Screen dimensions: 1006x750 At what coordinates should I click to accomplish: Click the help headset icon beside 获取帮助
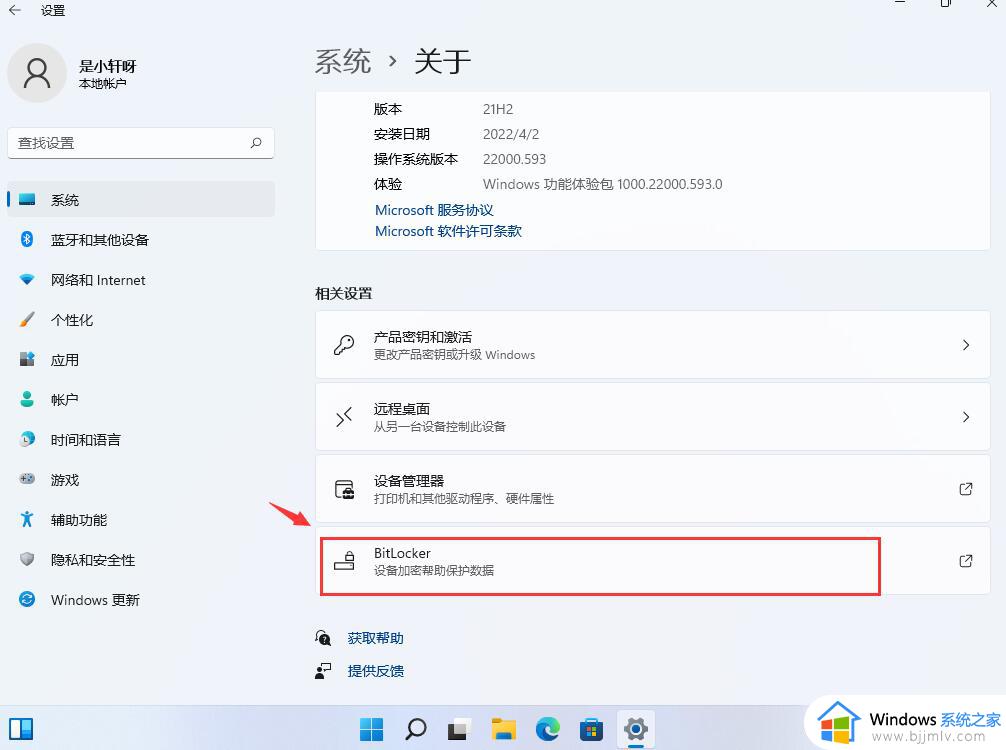[x=323, y=638]
